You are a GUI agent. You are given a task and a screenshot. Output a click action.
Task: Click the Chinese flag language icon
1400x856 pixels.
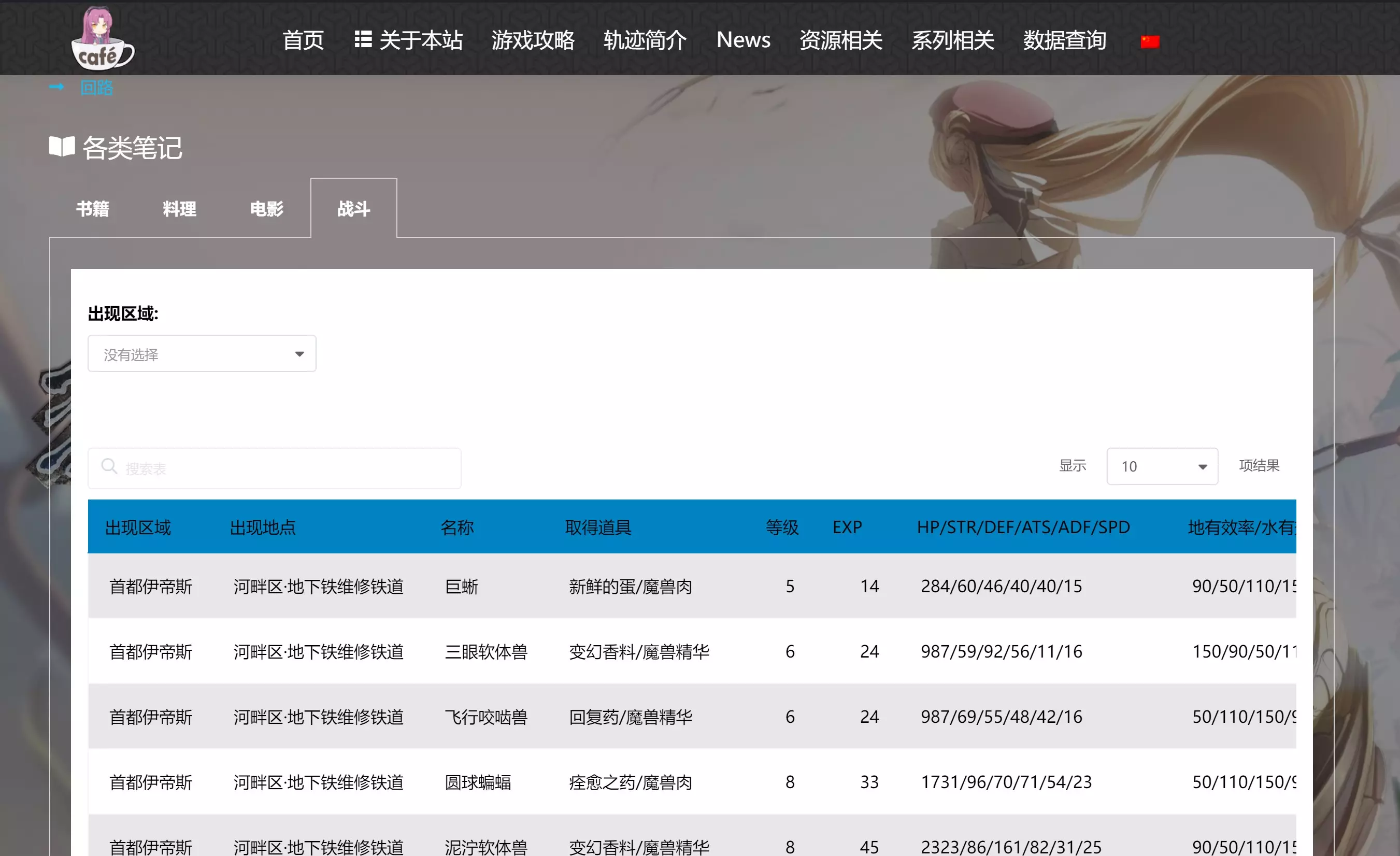1149,41
